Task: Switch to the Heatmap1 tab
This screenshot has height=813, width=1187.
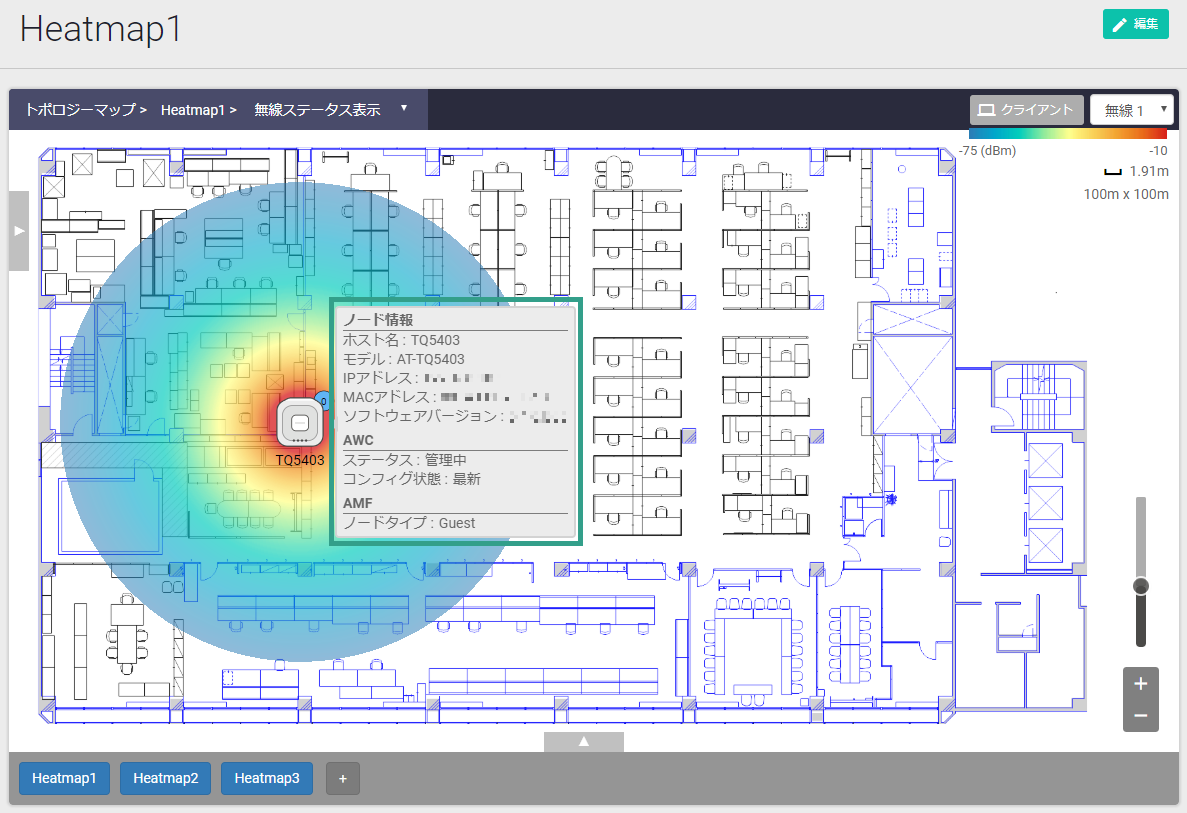Action: click(x=64, y=778)
